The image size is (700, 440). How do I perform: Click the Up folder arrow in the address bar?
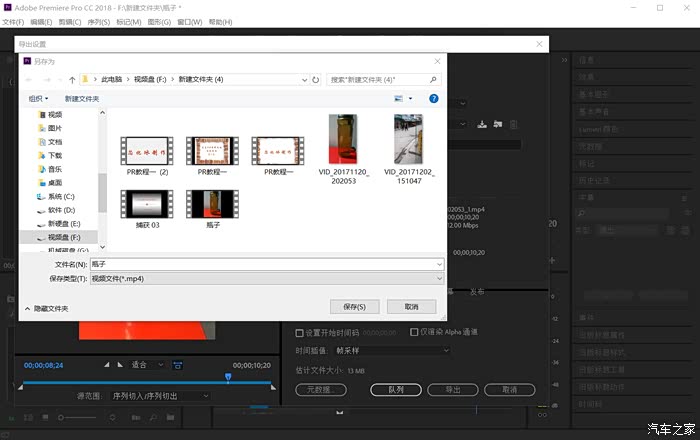click(72, 79)
